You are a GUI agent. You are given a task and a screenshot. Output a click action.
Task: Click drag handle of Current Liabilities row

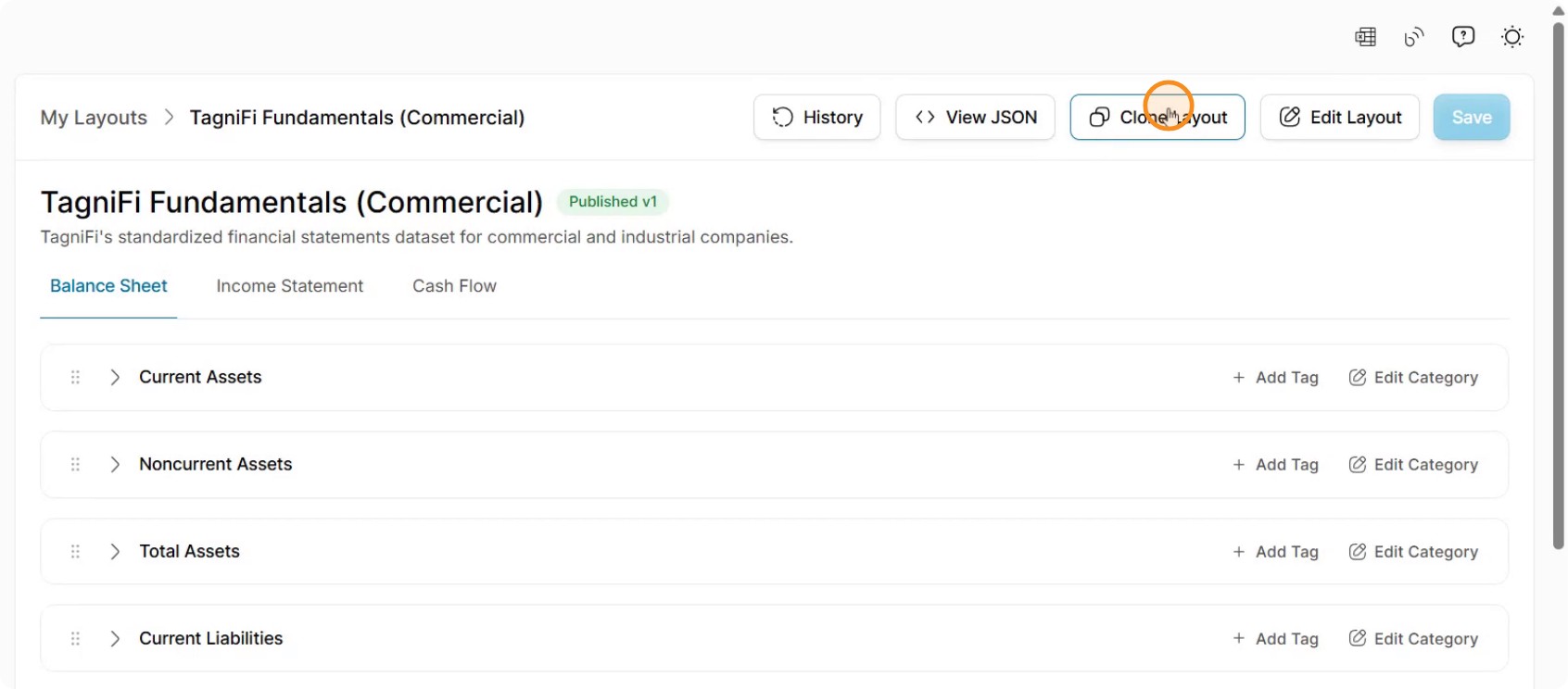(x=75, y=638)
